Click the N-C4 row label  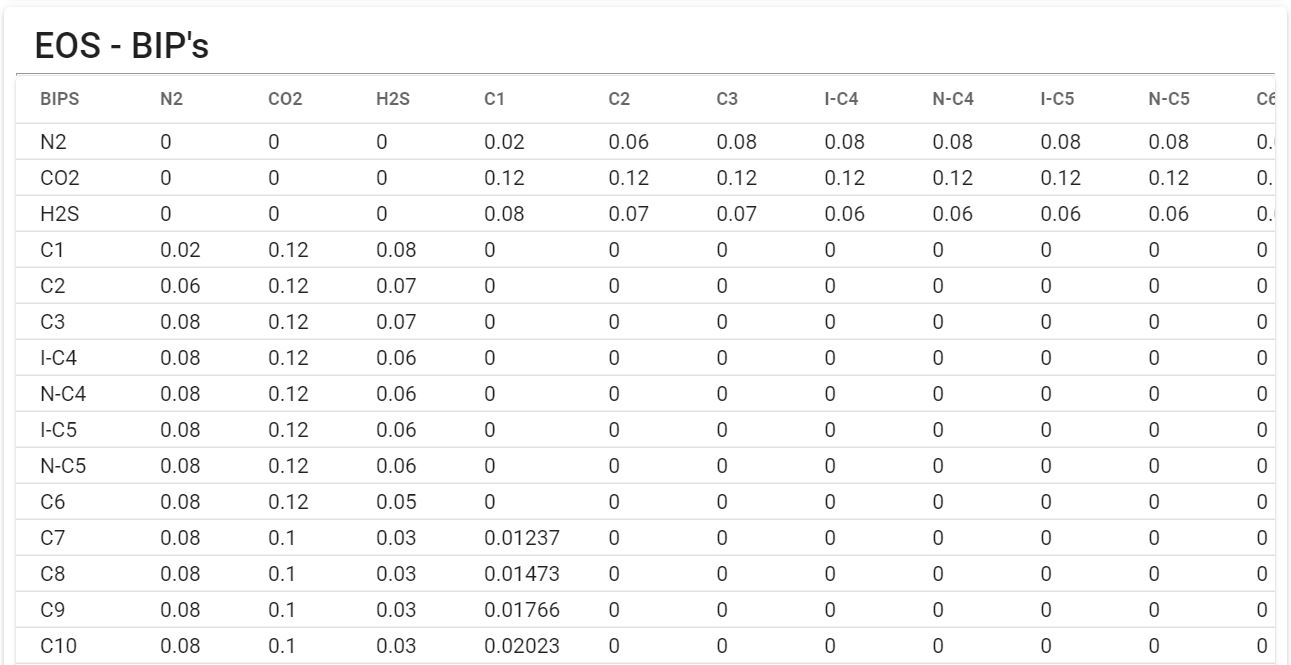pyautogui.click(x=63, y=394)
